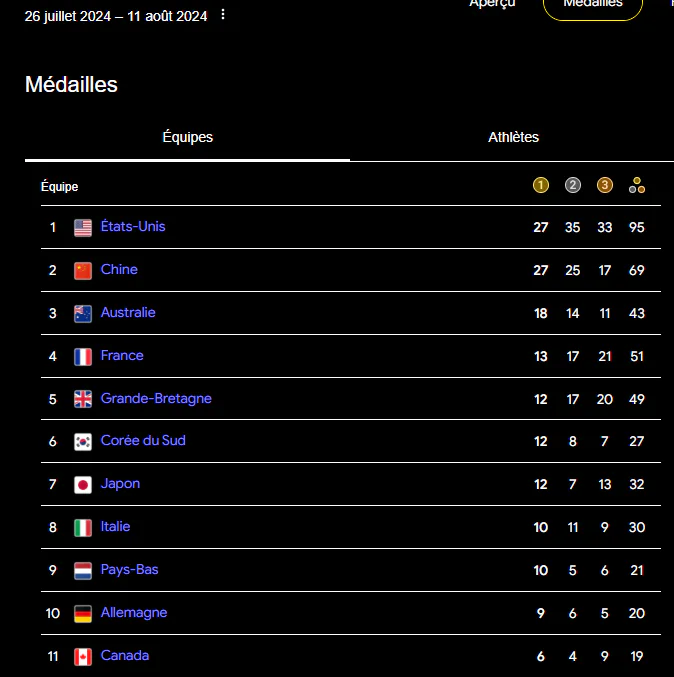This screenshot has height=677, width=674.
Task: Open the Chine team link
Action: [x=119, y=269]
